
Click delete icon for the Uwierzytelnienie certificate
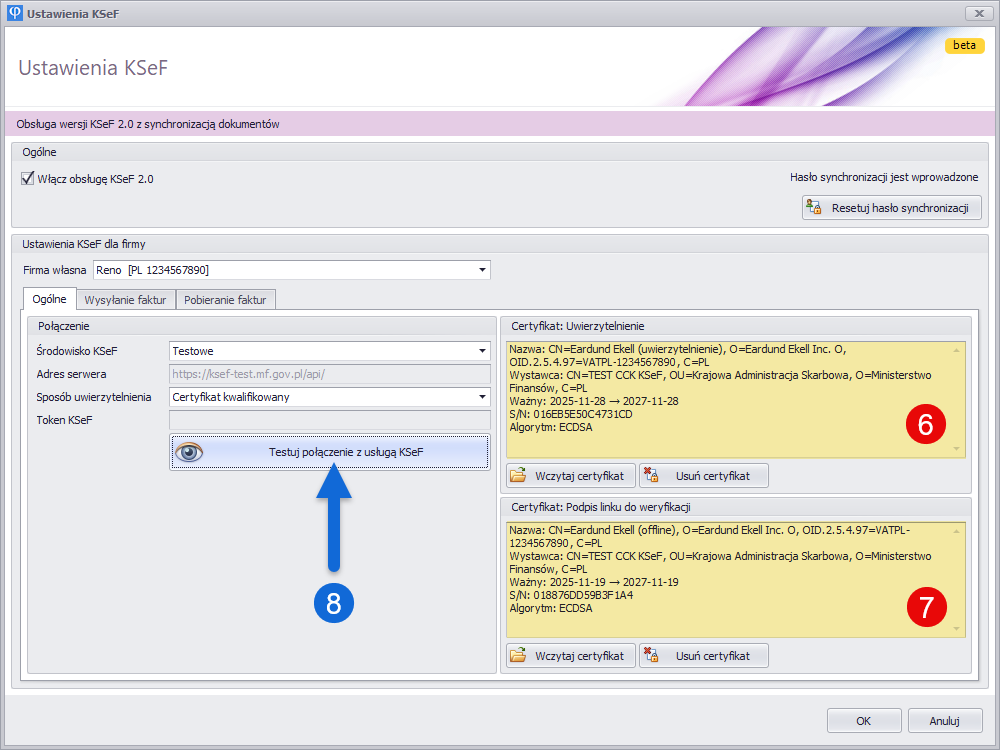651,475
